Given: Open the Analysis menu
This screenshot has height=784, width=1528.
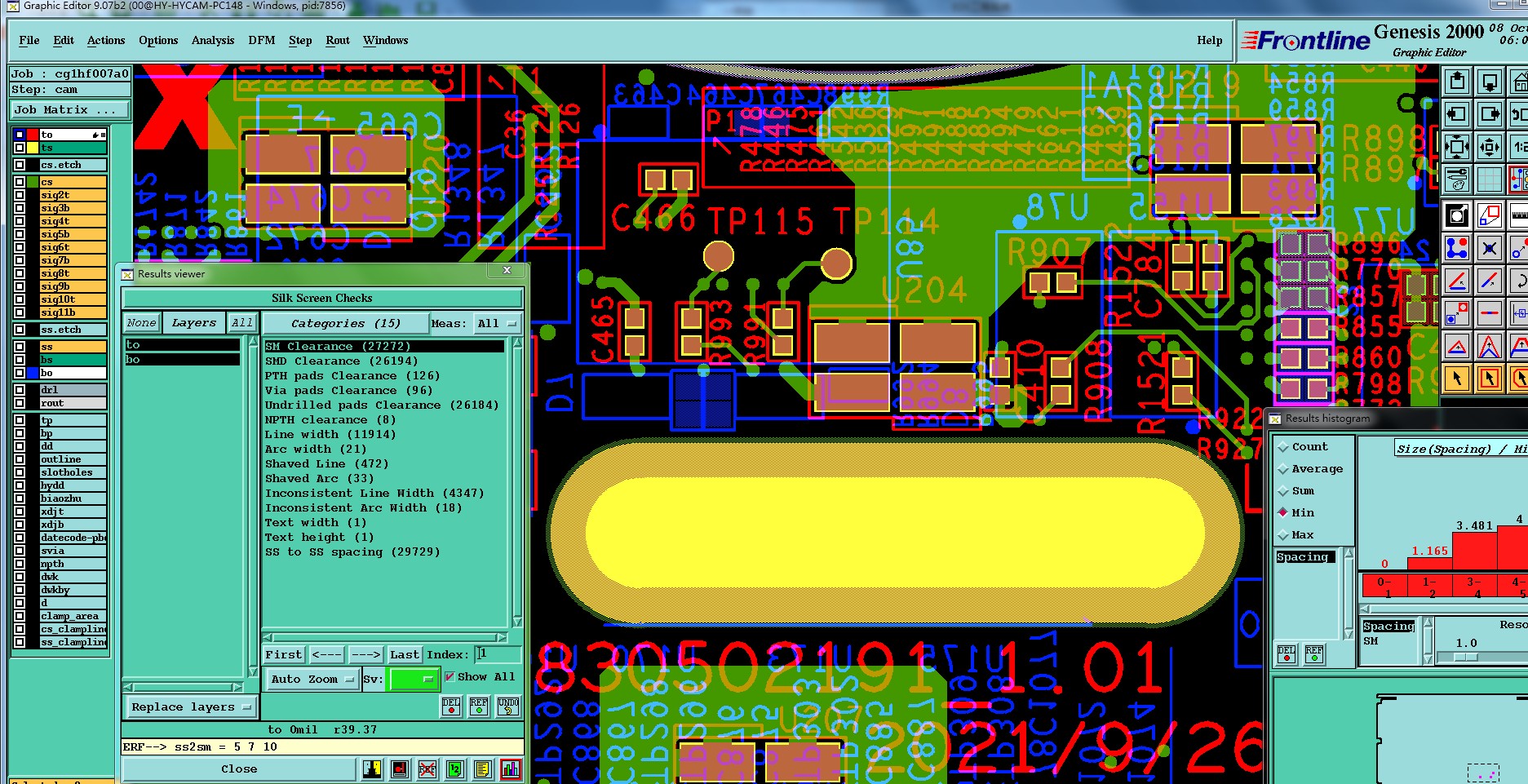Looking at the screenshot, I should coord(213,40).
